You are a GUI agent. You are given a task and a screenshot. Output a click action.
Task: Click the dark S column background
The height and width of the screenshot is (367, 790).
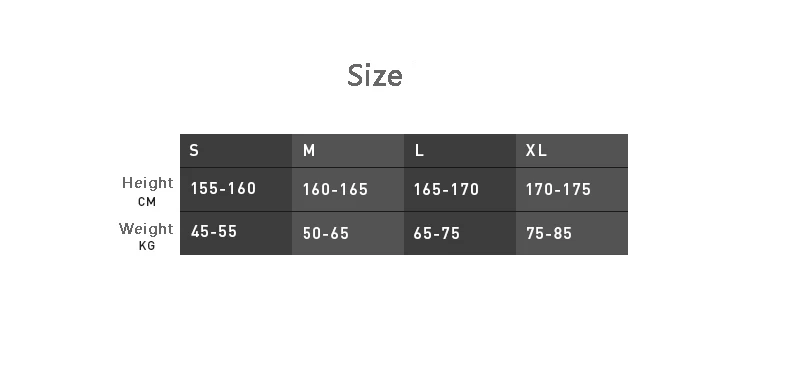click(236, 195)
